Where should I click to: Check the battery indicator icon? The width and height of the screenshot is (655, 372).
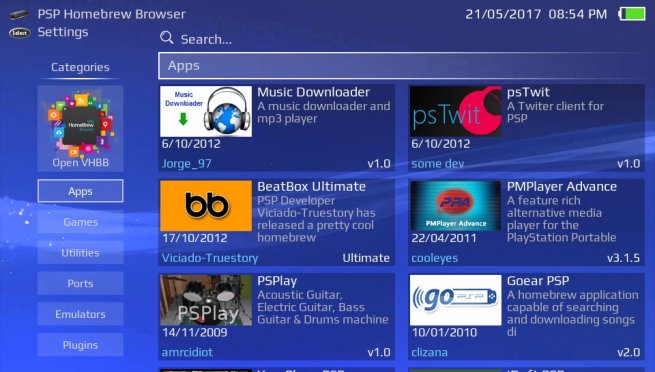pos(632,14)
